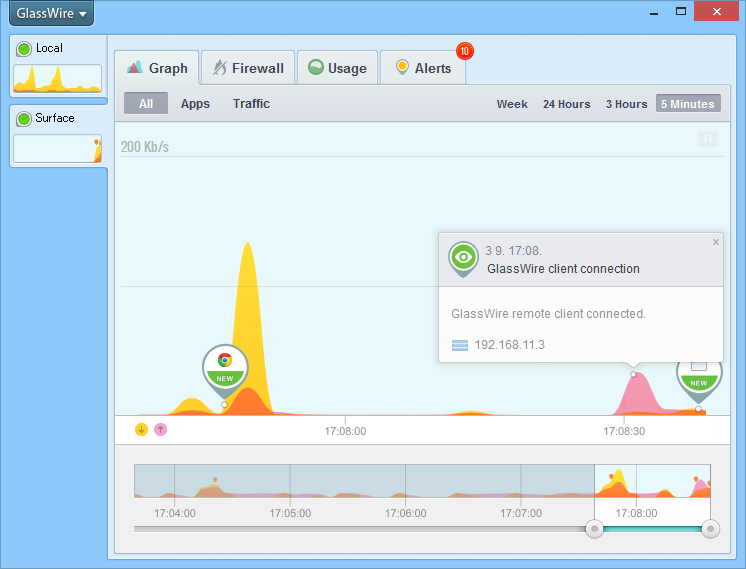Screen dimensions: 746x569
Task: Set graph range to 5 Minutes
Action: (688, 103)
